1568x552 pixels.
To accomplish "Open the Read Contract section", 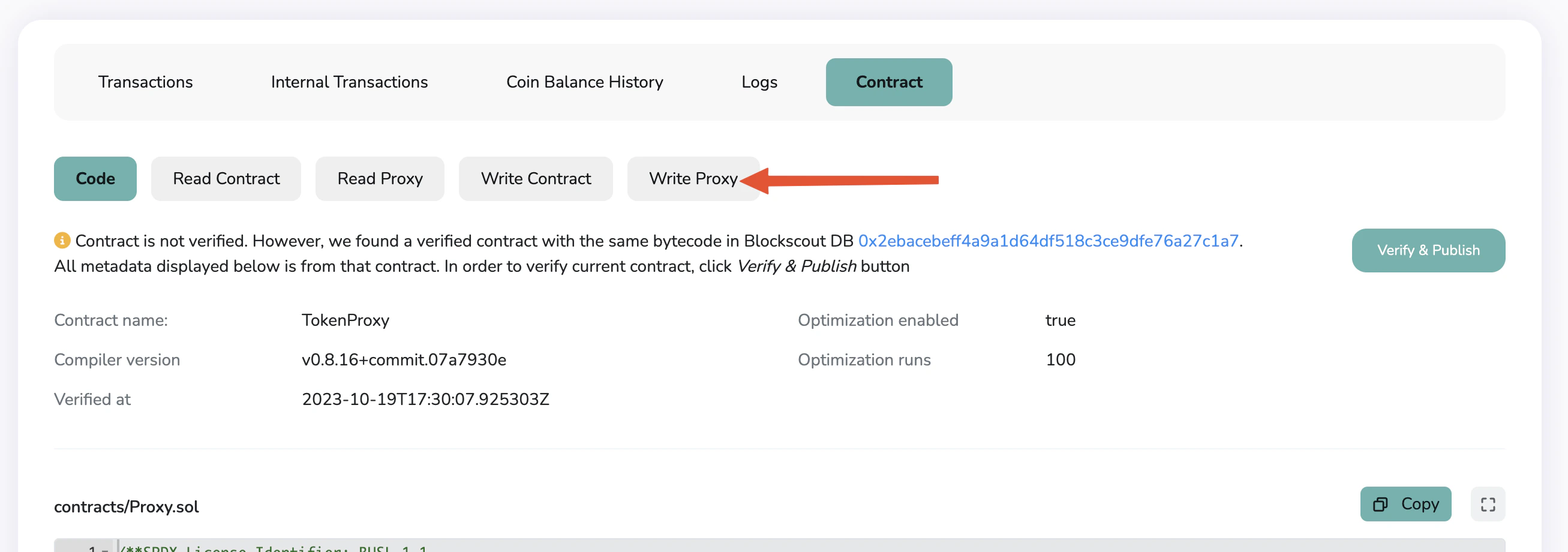I will 226,178.
